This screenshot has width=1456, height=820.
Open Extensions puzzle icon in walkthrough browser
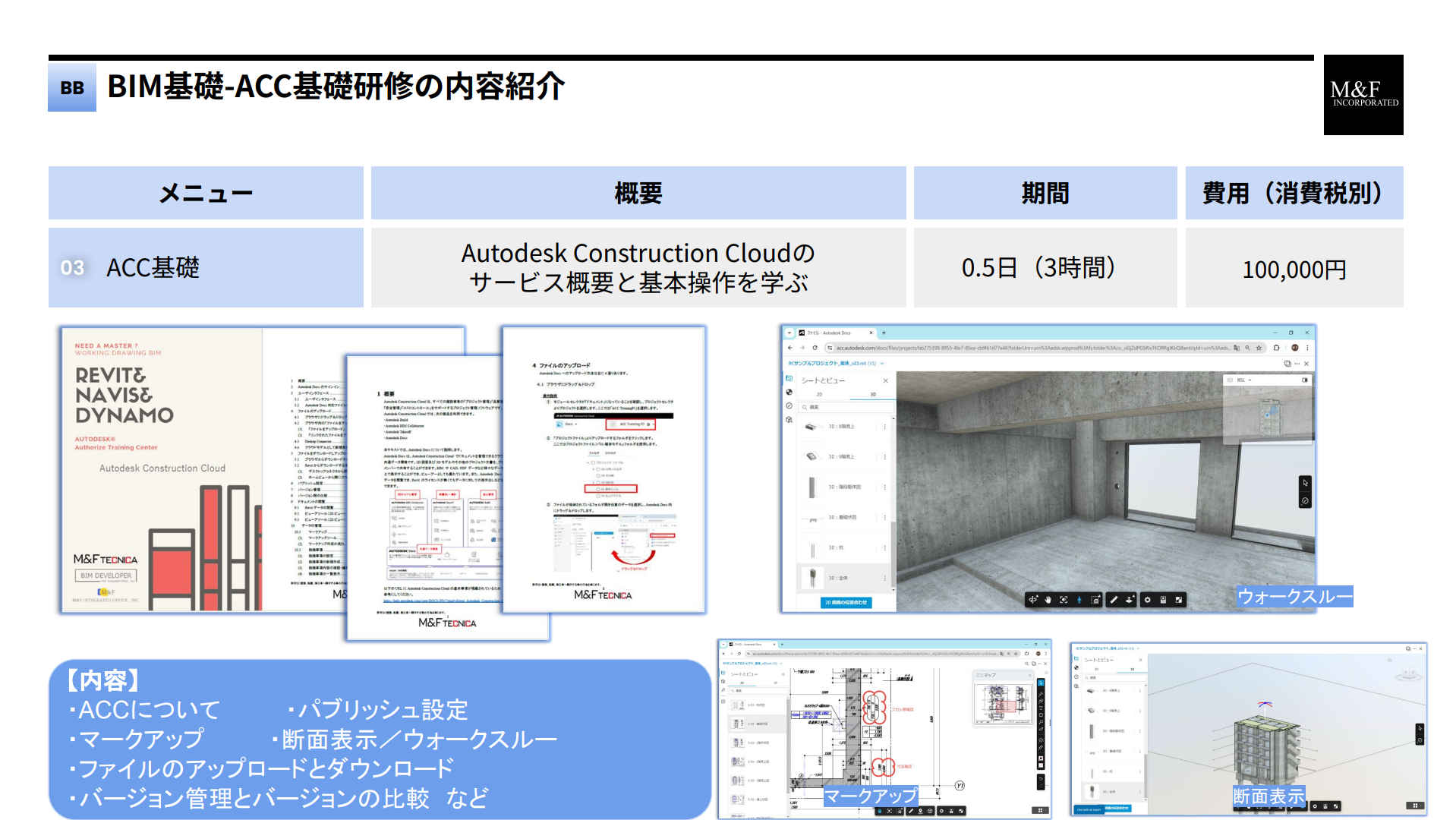click(x=1276, y=348)
